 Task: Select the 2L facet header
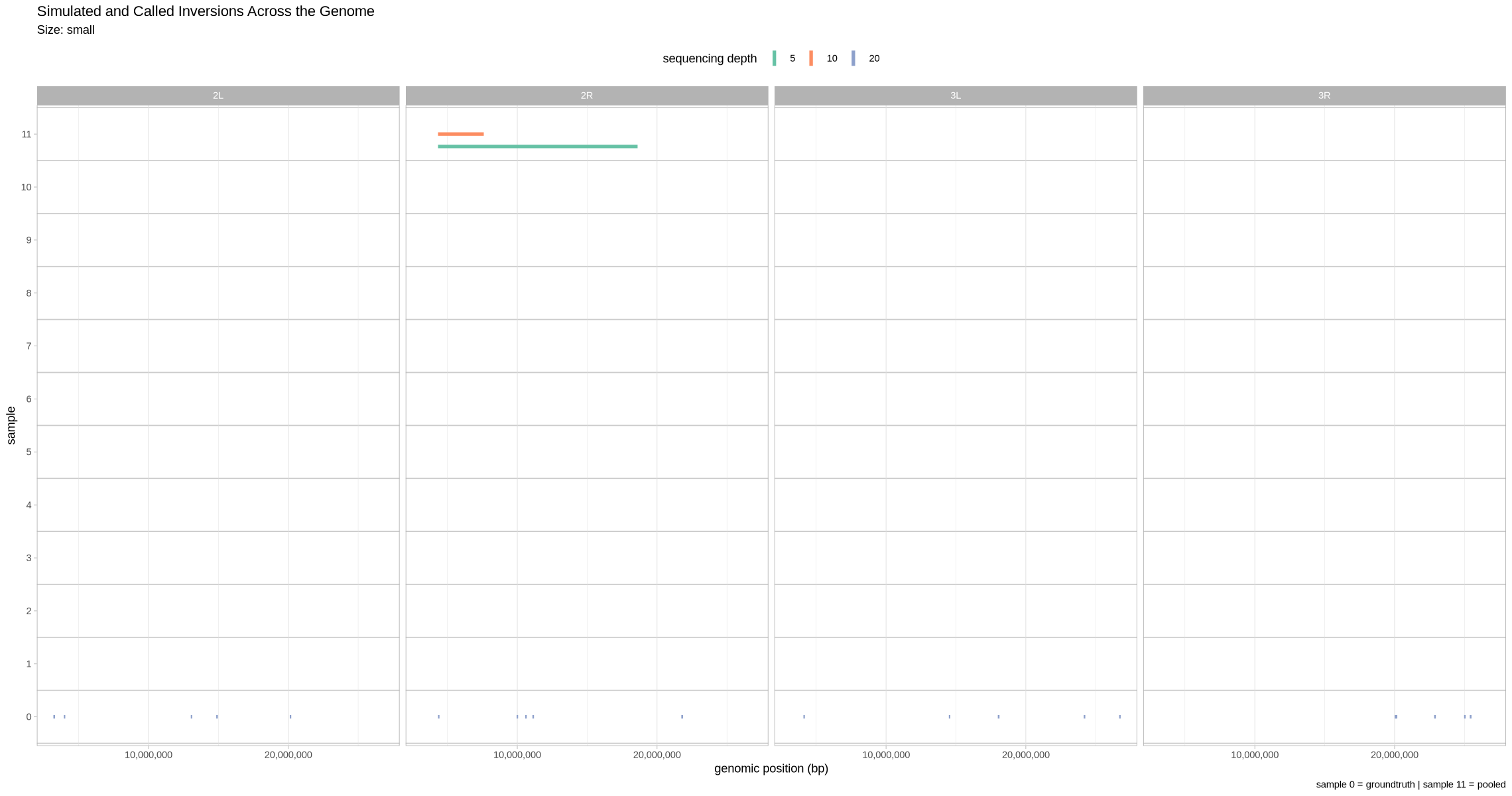[218, 96]
